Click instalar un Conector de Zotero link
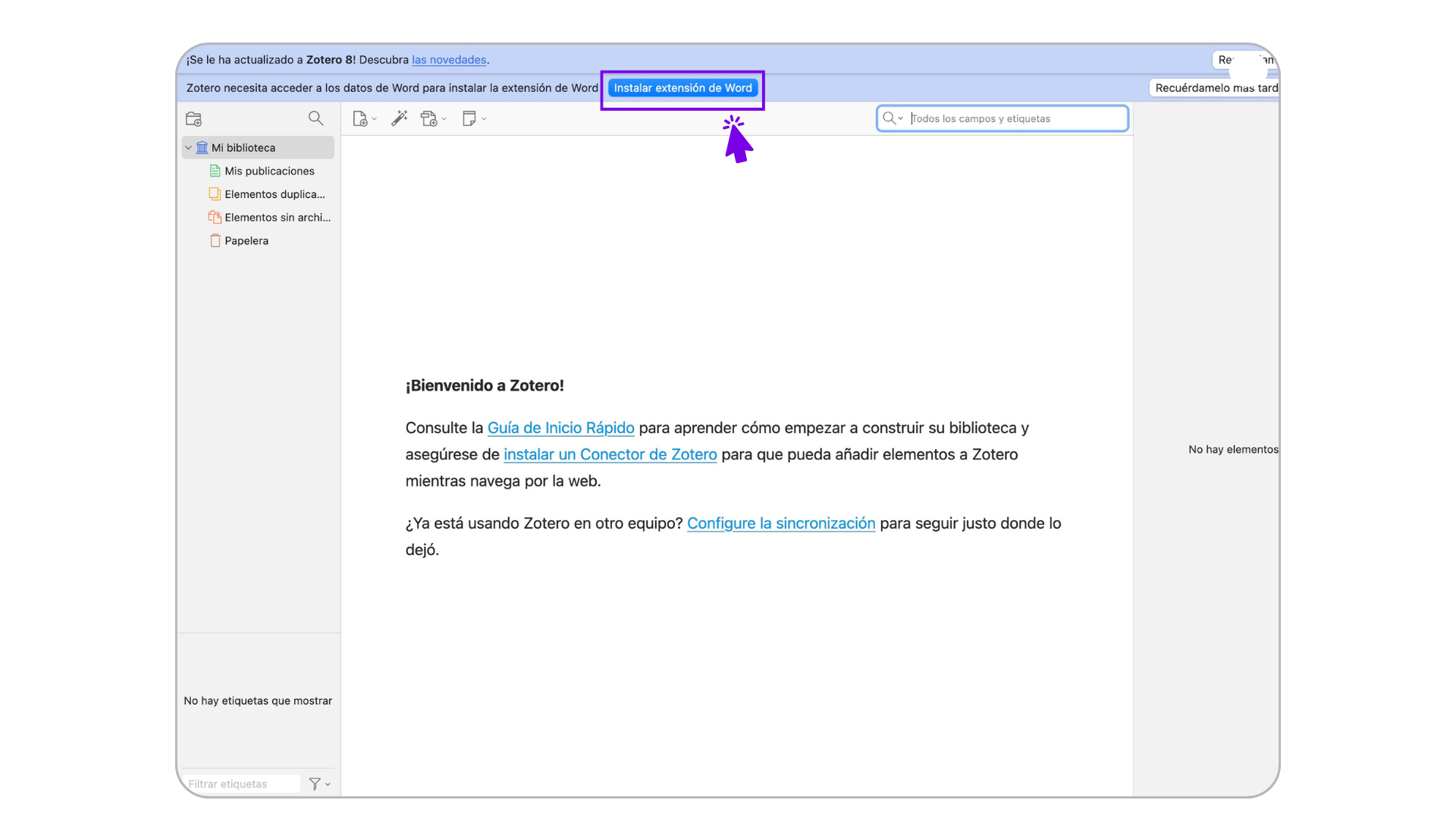This screenshot has height=819, width=1456. click(x=610, y=454)
